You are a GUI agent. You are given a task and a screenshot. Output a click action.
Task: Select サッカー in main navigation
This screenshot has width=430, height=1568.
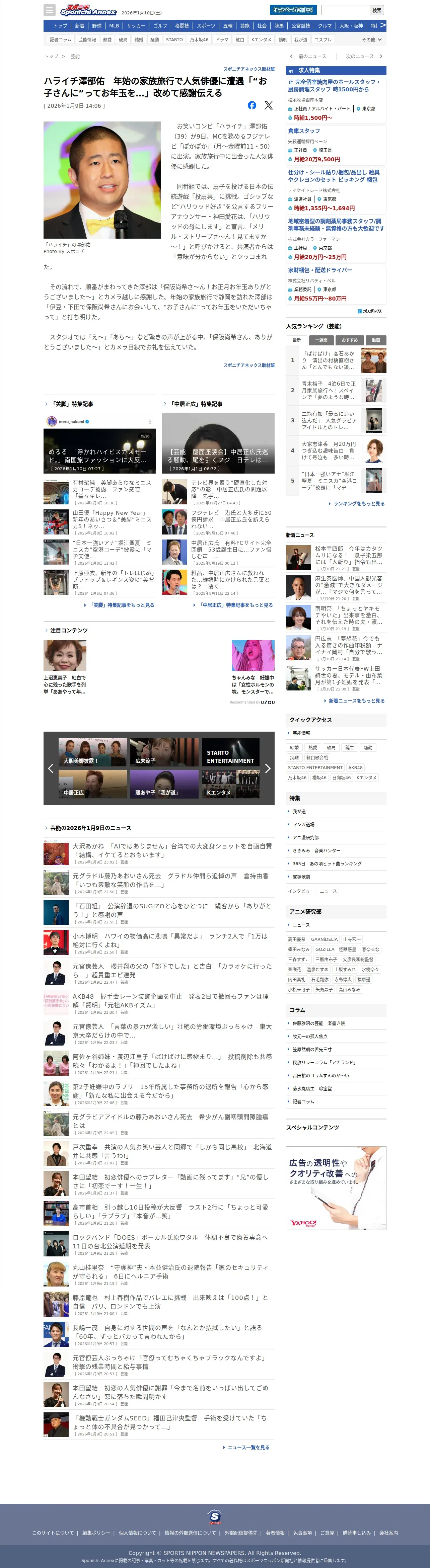click(x=136, y=26)
